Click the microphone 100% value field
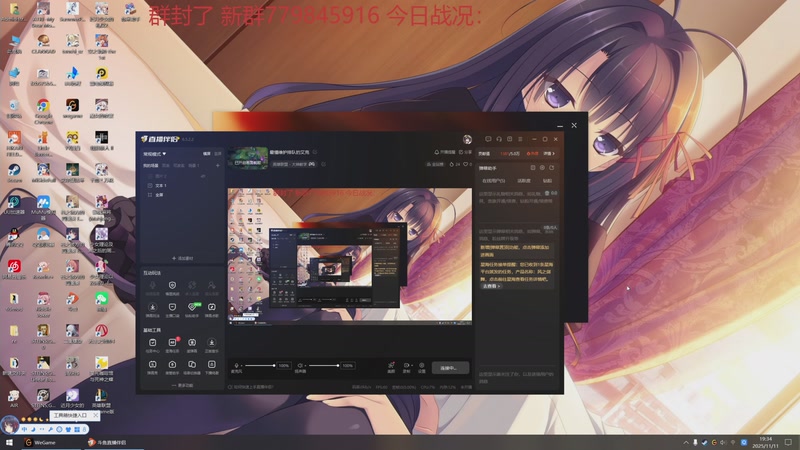The height and width of the screenshot is (450, 800). pyautogui.click(x=284, y=365)
